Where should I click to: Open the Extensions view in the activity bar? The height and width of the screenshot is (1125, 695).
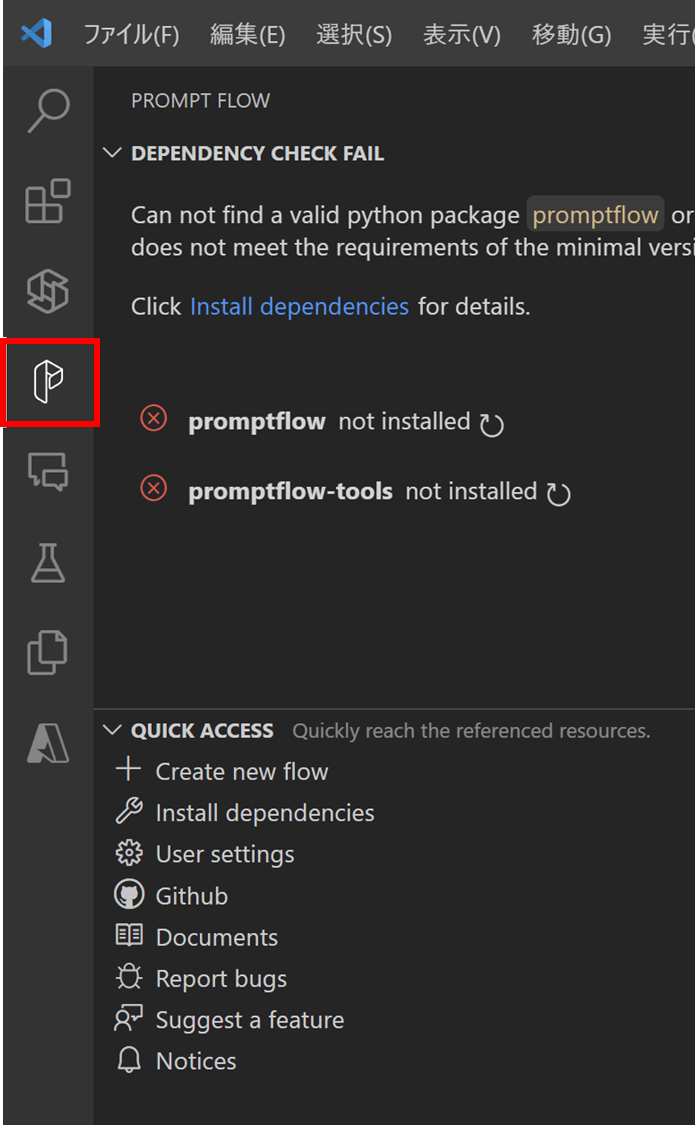(x=48, y=200)
